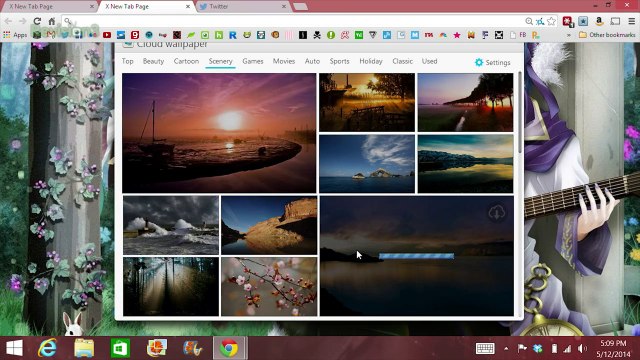Open Cloud wallpaper Settings
This screenshot has height=360, width=640.
(x=493, y=62)
